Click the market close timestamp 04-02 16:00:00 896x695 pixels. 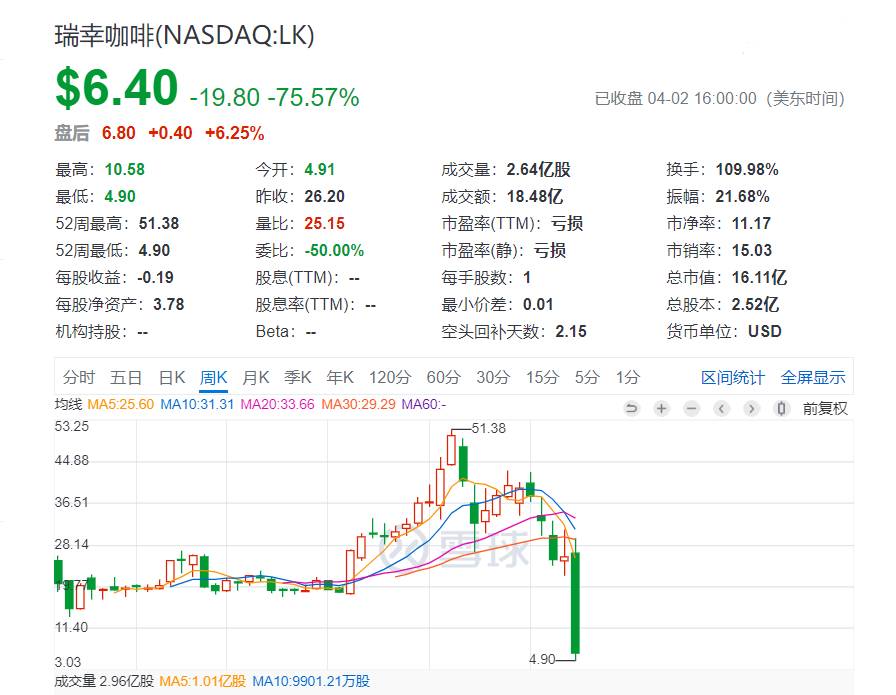702,98
